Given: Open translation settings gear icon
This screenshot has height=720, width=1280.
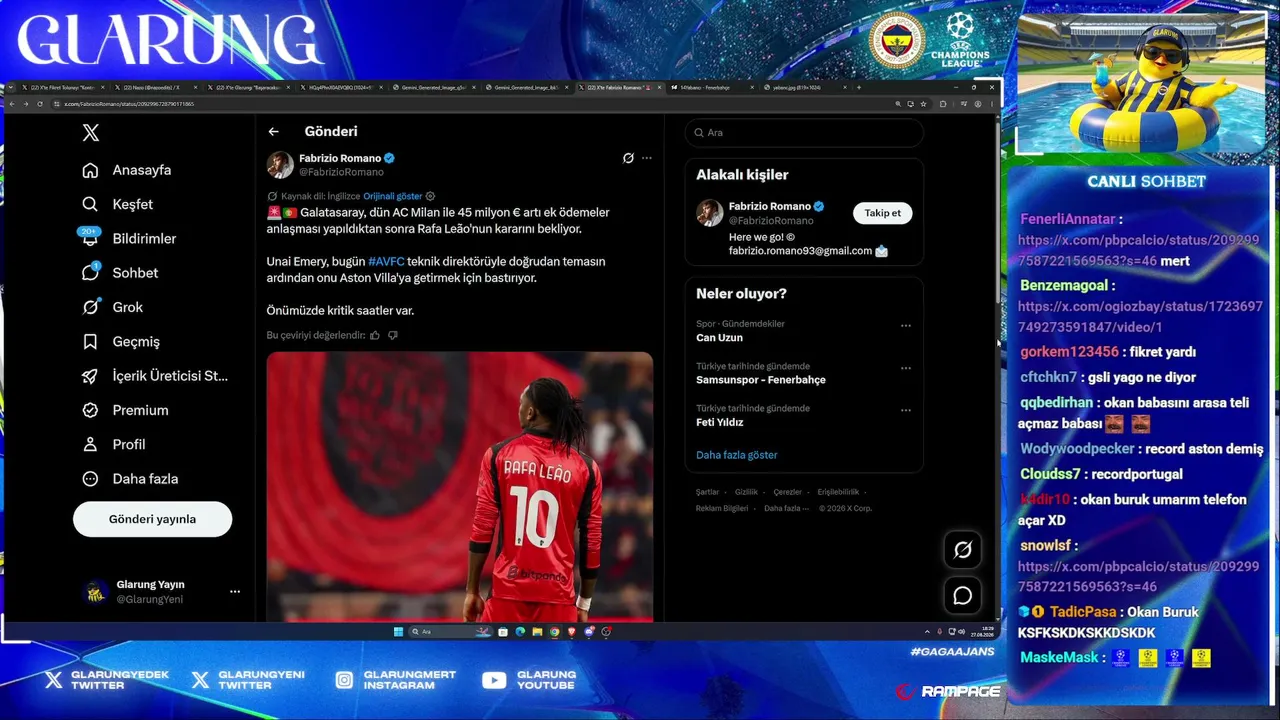Looking at the screenshot, I should (431, 196).
